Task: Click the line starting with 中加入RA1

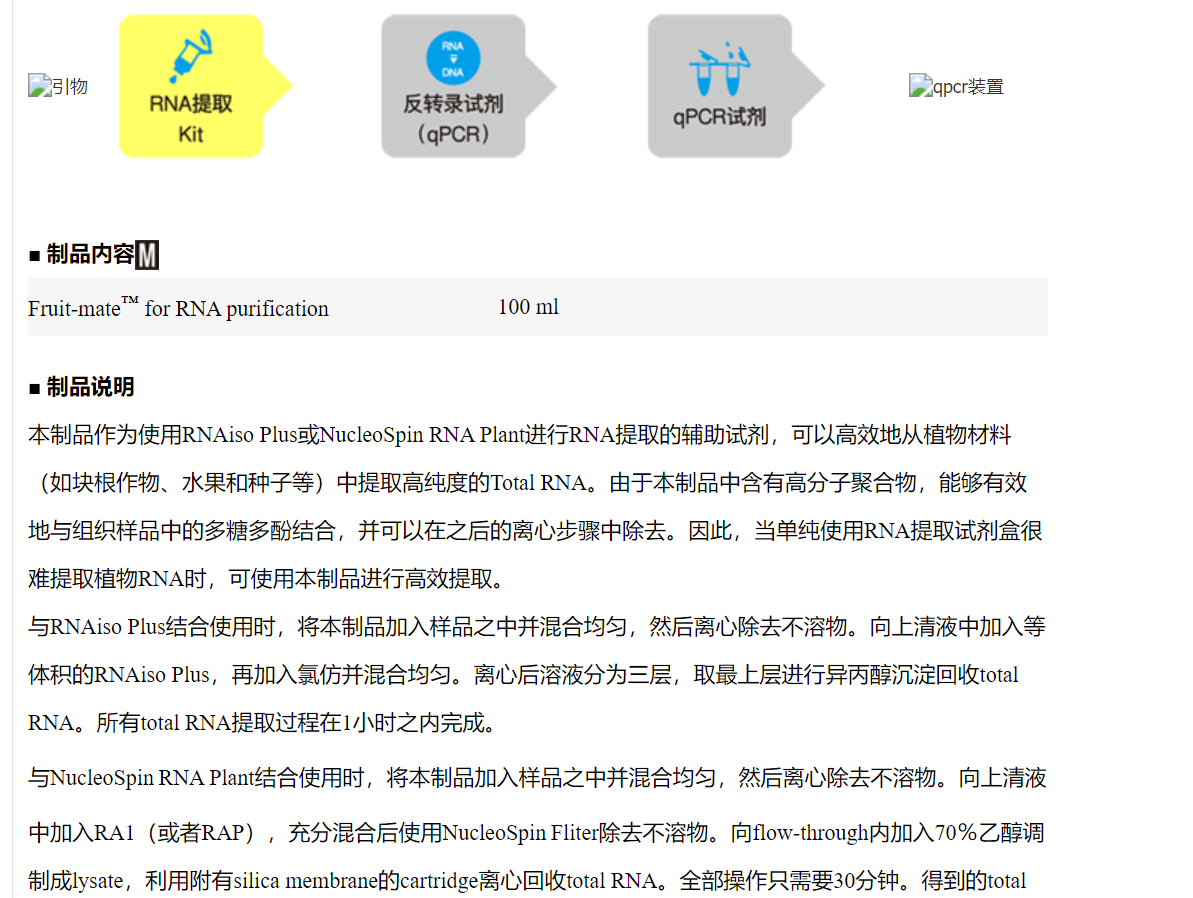Action: click(x=536, y=832)
